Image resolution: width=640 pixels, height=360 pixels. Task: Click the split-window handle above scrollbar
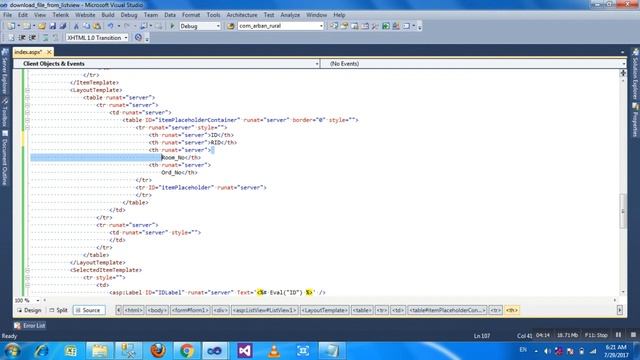(623, 73)
